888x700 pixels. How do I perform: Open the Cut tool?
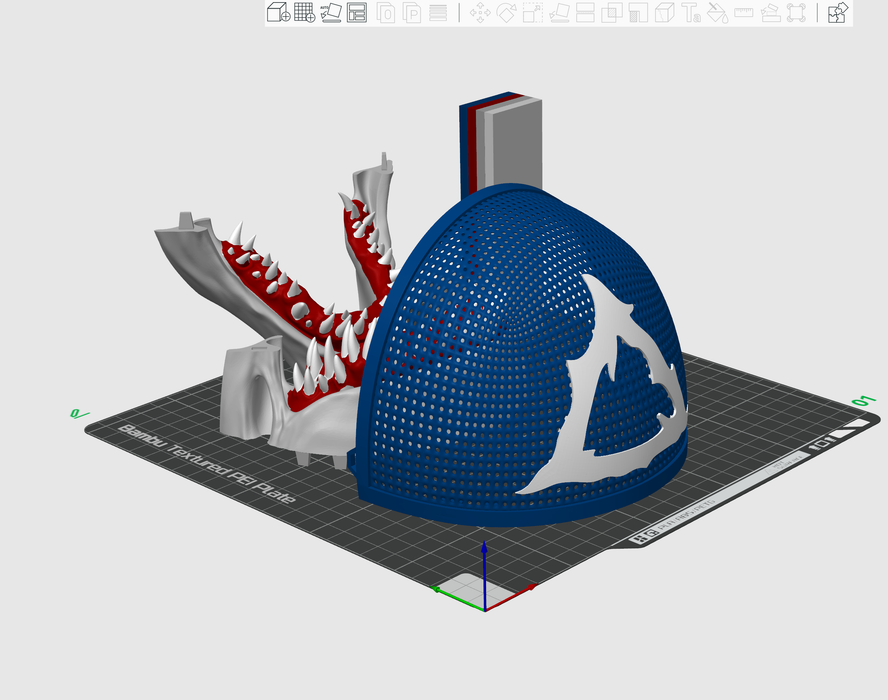pyautogui.click(x=586, y=13)
